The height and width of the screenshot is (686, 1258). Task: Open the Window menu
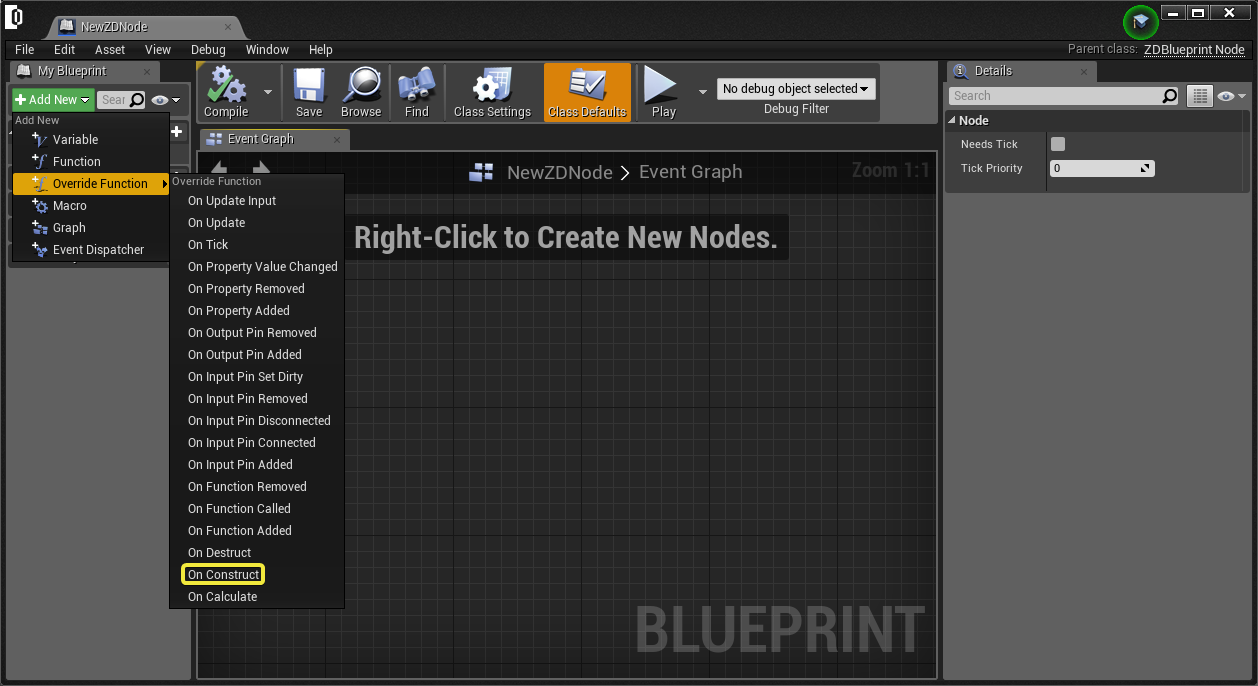click(x=267, y=50)
